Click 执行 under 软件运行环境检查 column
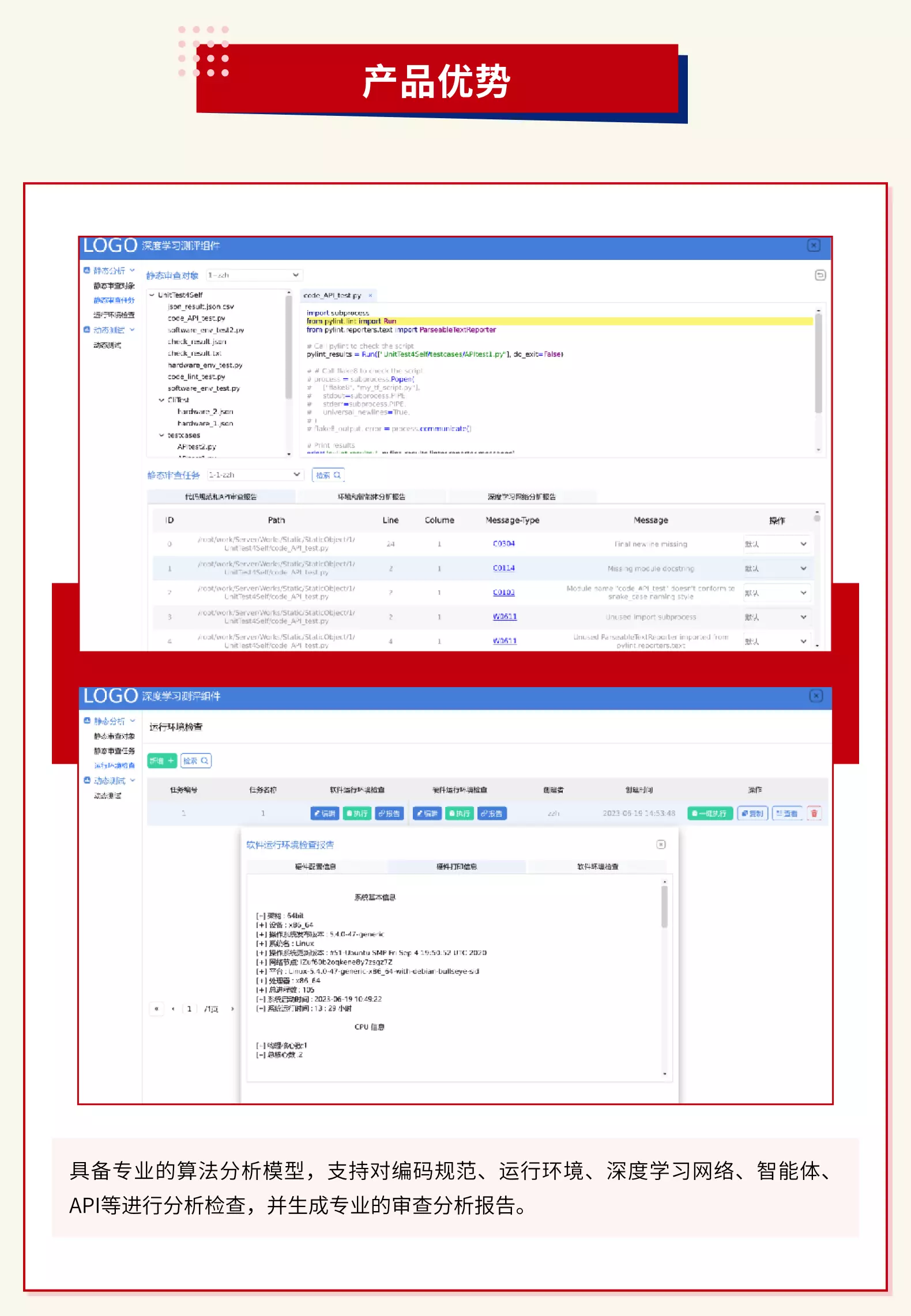911x1316 pixels. [x=357, y=813]
